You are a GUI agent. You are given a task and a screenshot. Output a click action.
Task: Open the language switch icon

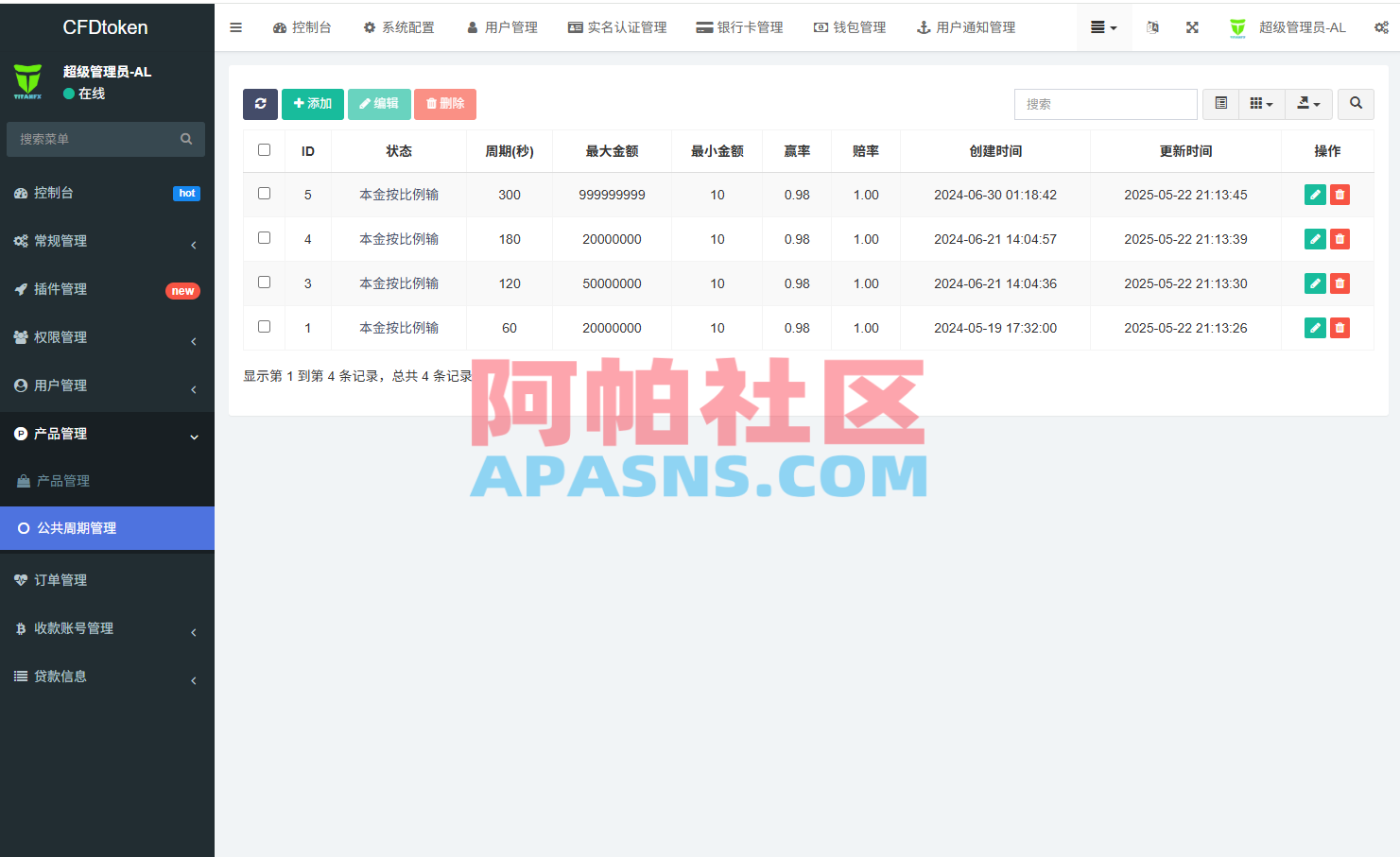[1152, 27]
